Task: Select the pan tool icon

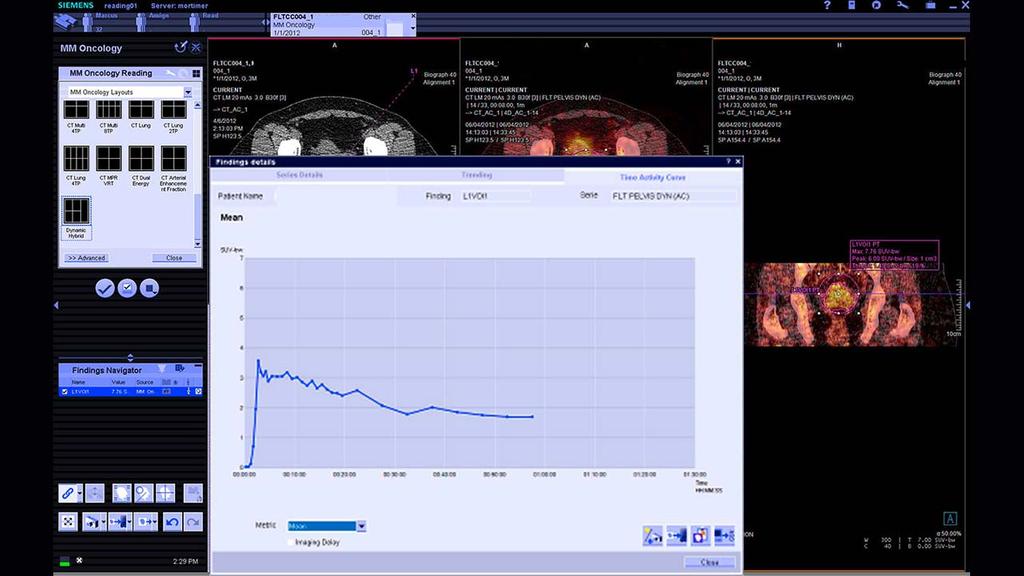Action: point(95,493)
